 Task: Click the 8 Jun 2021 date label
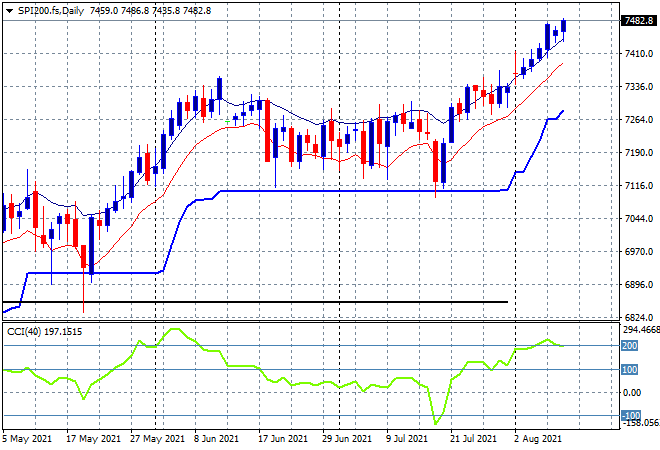[x=216, y=439]
